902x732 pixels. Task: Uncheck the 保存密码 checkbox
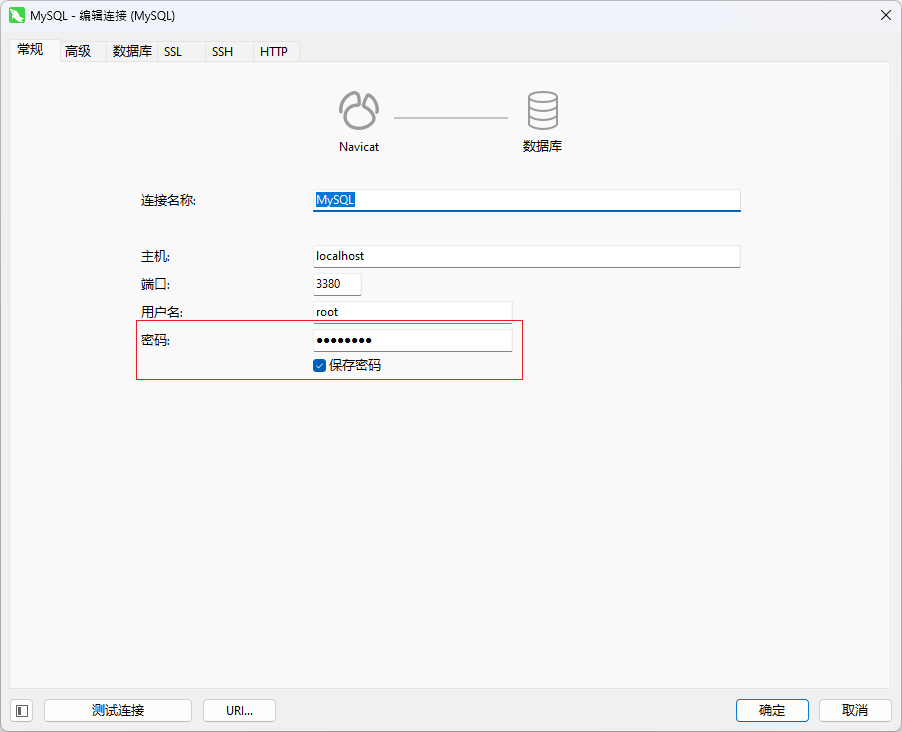pos(319,365)
